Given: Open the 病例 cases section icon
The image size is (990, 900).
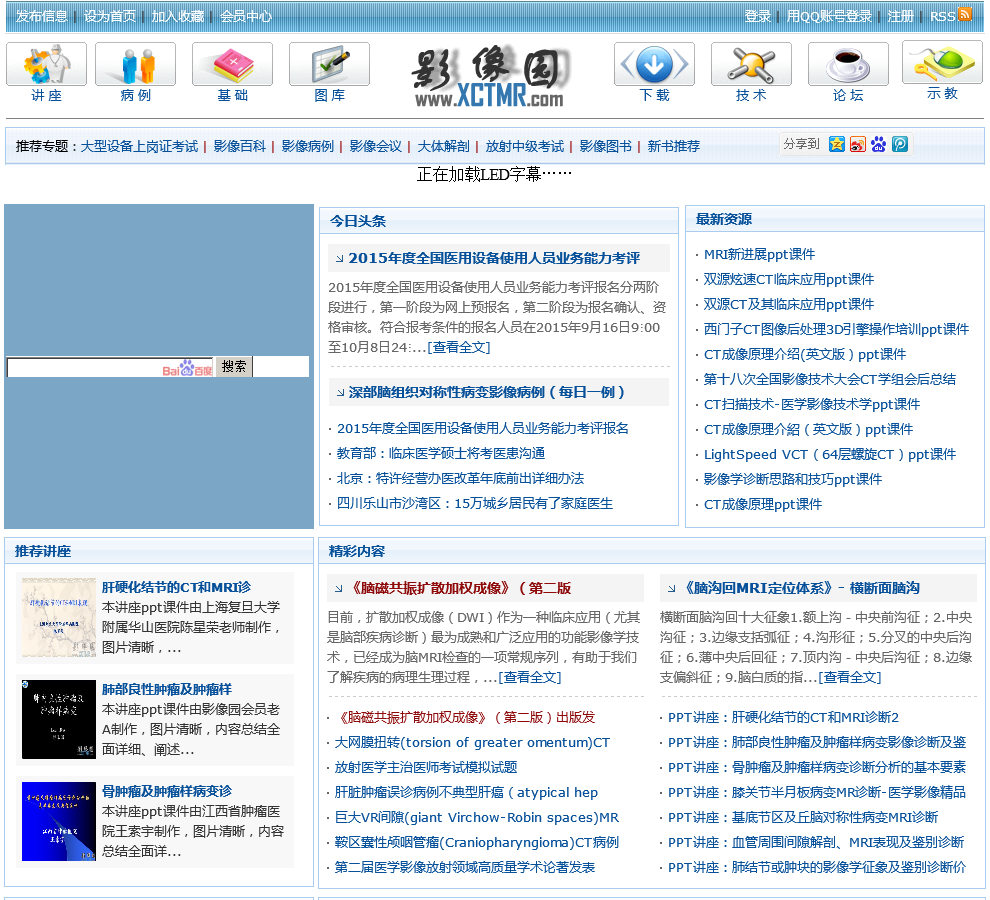Looking at the screenshot, I should point(135,64).
